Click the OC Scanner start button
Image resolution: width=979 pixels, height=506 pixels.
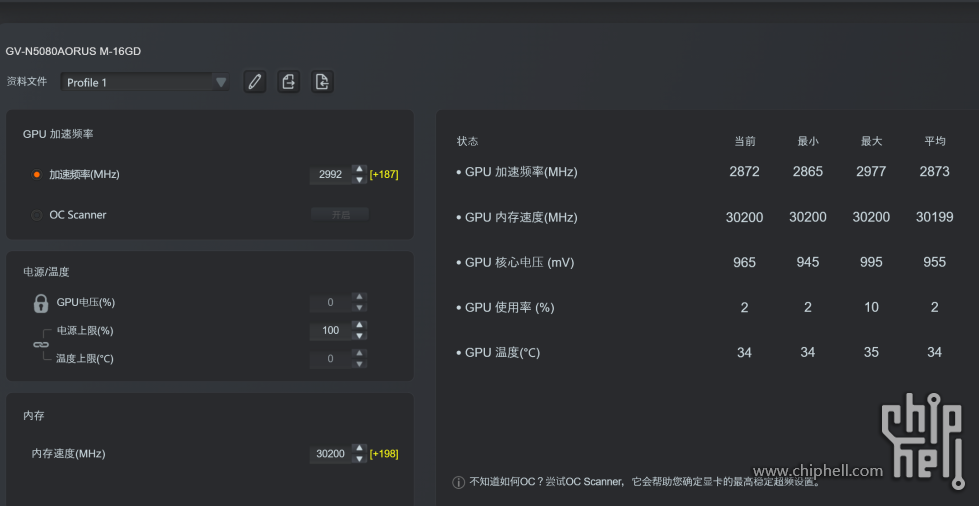point(340,214)
